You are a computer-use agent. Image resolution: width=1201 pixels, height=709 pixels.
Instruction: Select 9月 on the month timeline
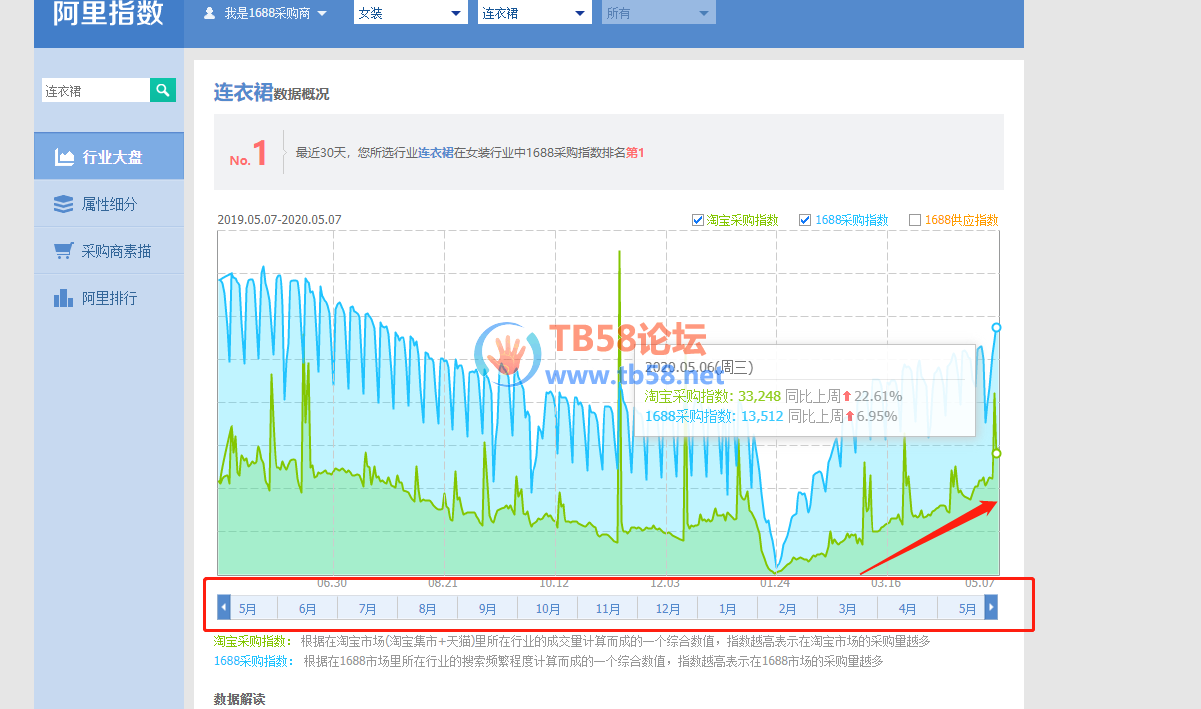tap(487, 608)
